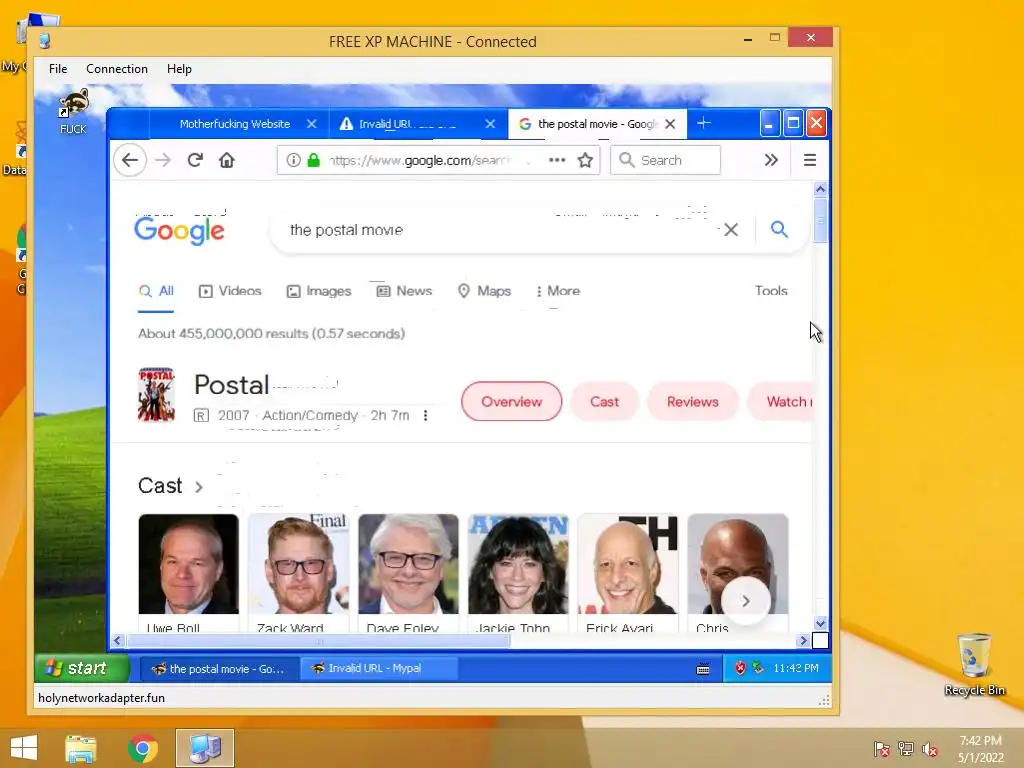Close the Invalid URL tab
The height and width of the screenshot is (768, 1024).
pos(490,123)
